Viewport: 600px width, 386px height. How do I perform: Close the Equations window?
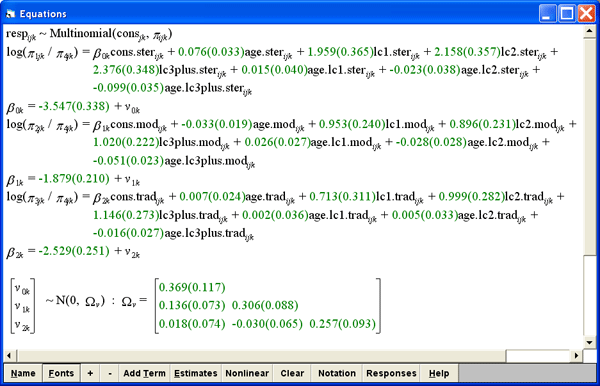[586, 14]
